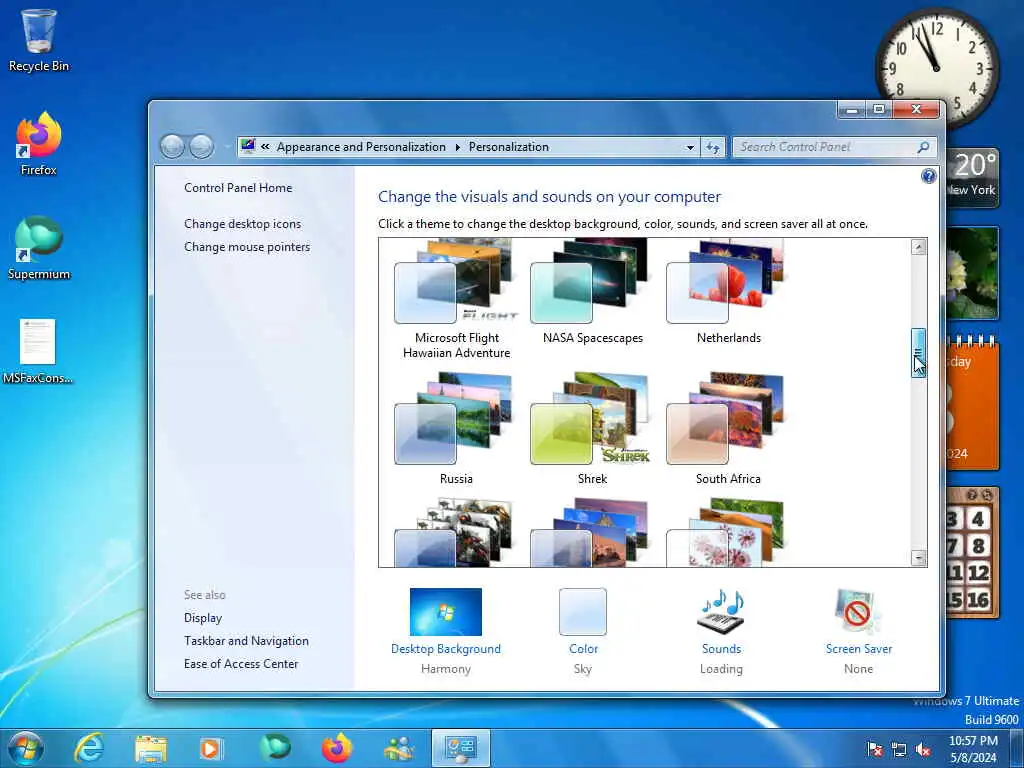This screenshot has height=768, width=1024.
Task: Select the Supermium desktop shortcut
Action: tap(39, 248)
